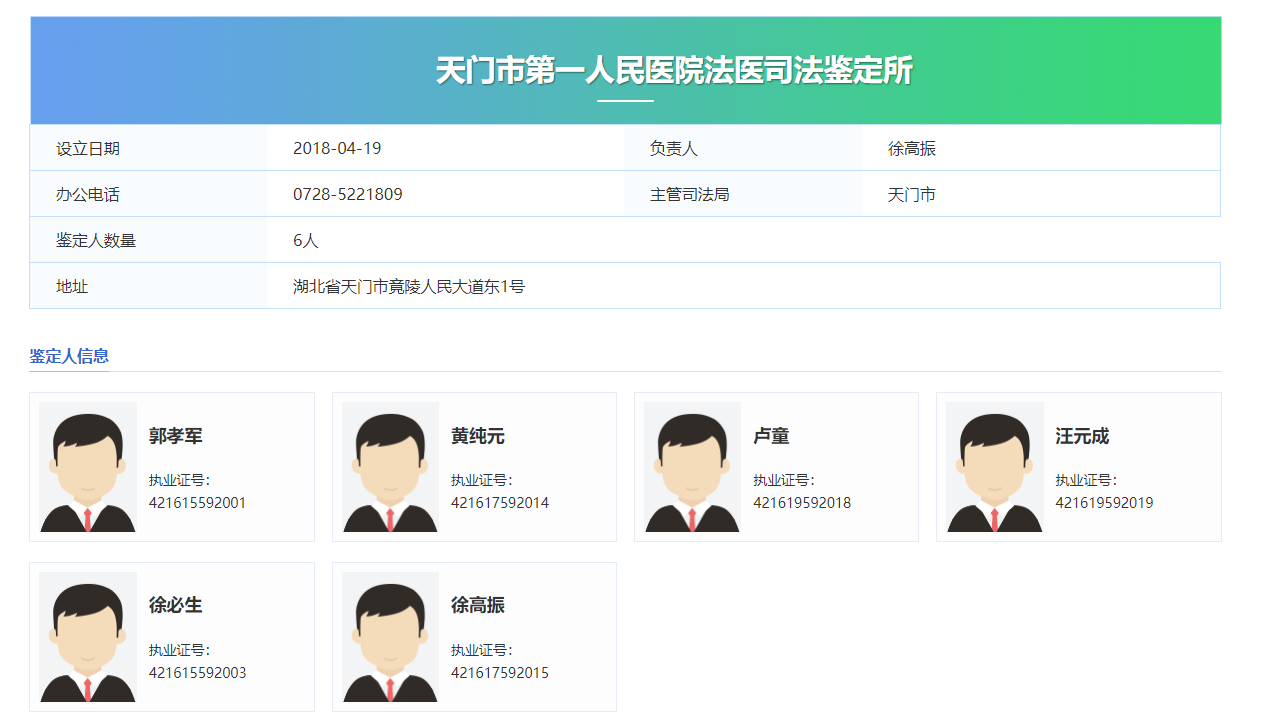Click license number 421617592014
1279x727 pixels.
(x=500, y=503)
